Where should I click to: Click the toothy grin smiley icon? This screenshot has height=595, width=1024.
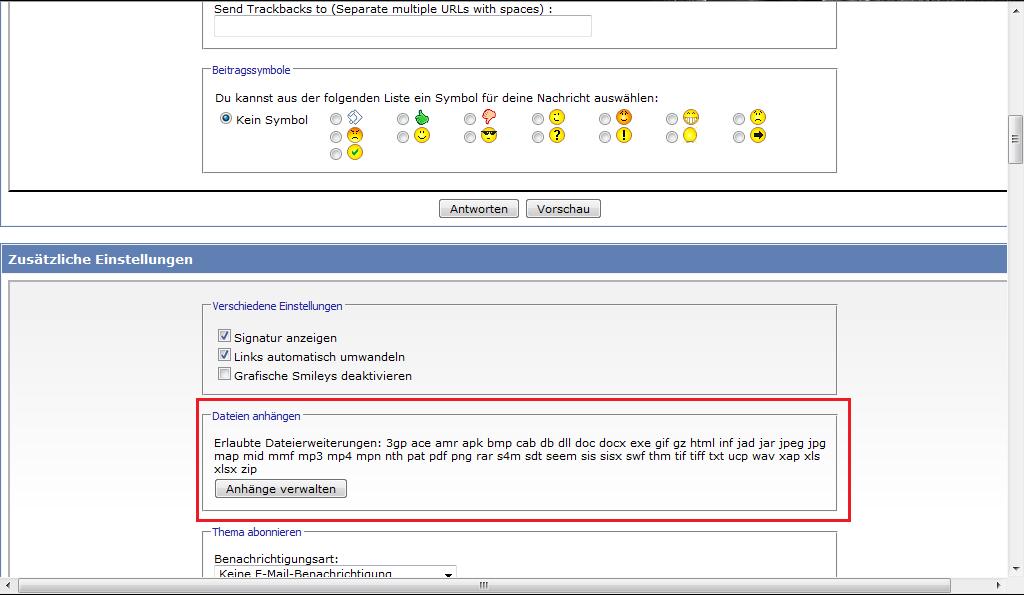pos(691,118)
